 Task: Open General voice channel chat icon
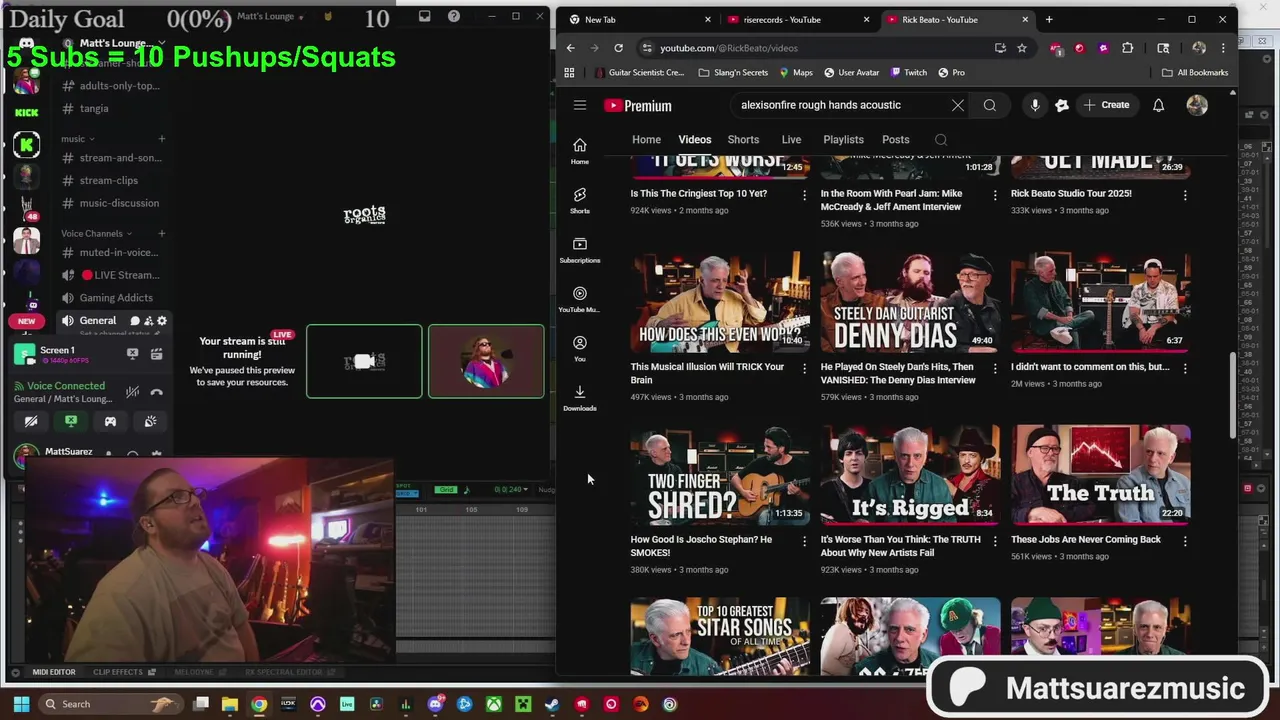click(x=135, y=321)
